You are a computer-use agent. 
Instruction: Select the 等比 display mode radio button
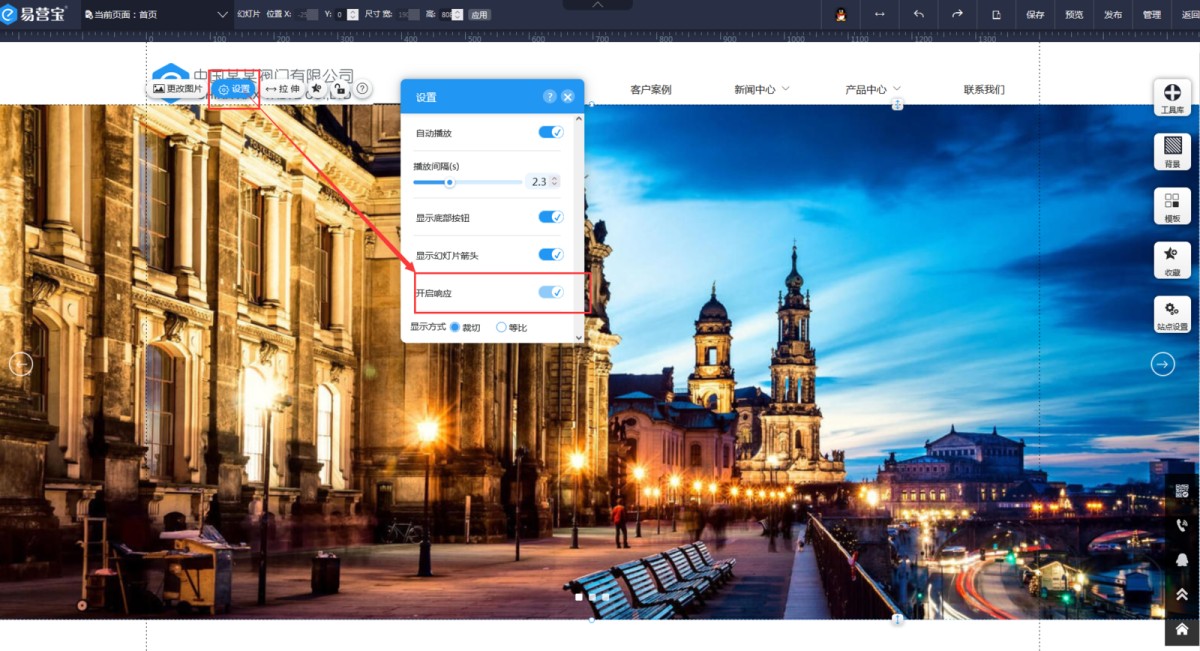click(x=502, y=327)
